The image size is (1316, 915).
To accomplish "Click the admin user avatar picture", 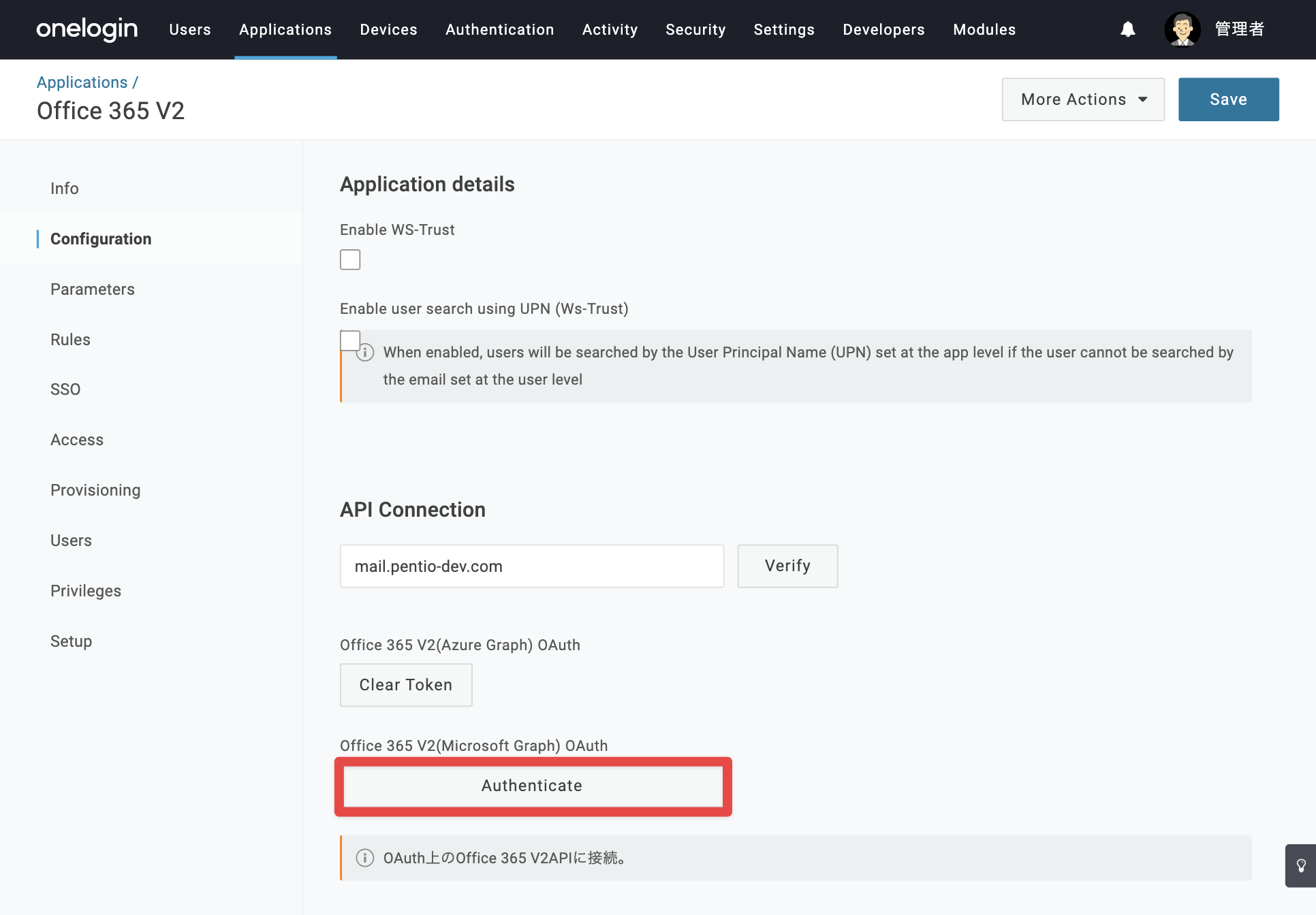I will (x=1182, y=29).
